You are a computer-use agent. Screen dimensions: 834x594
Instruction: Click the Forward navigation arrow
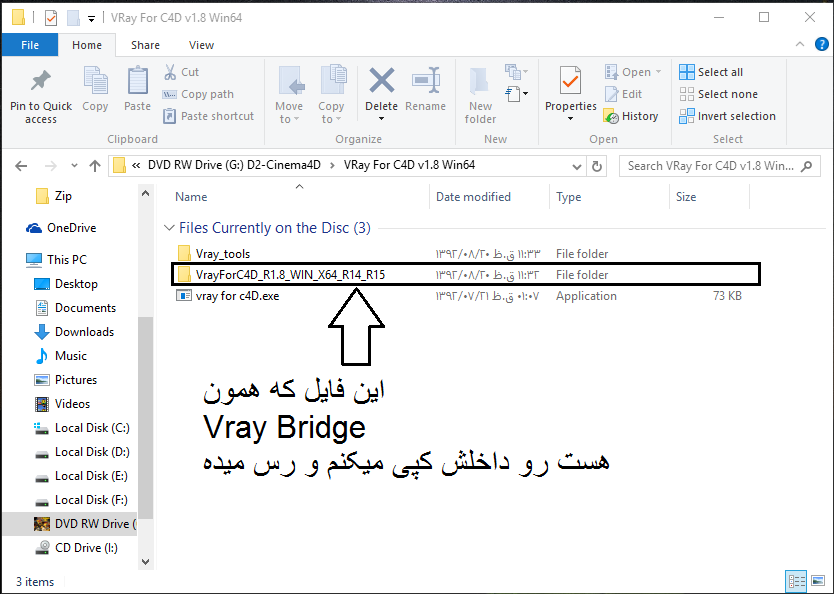51,166
